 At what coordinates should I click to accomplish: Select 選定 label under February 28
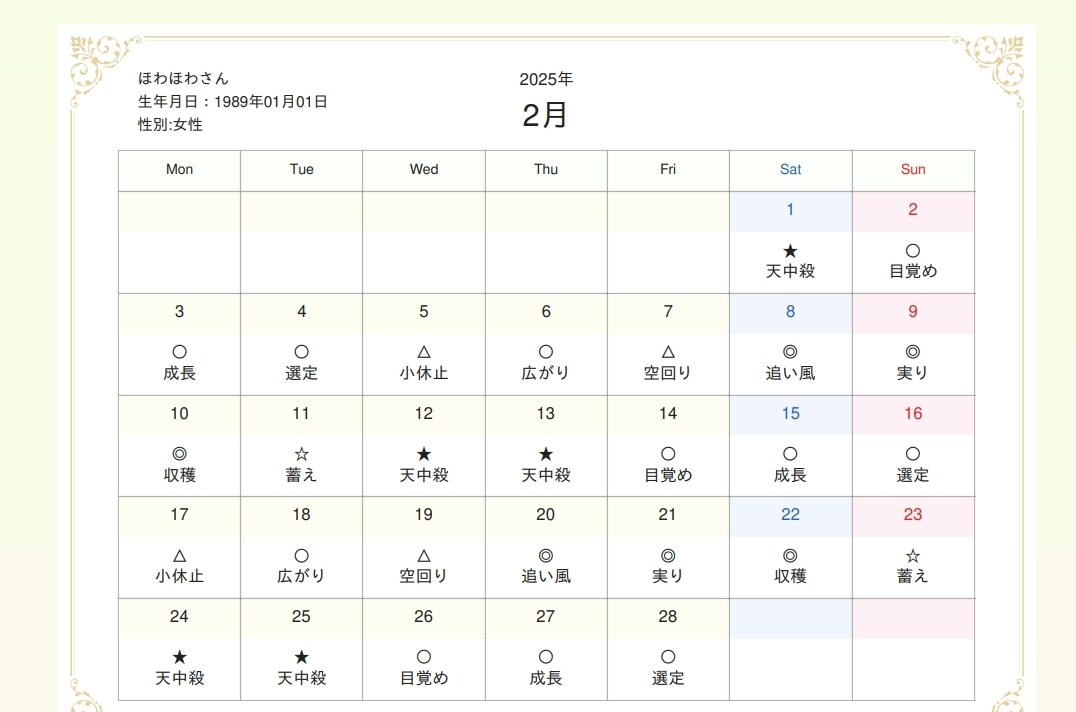coord(668,678)
